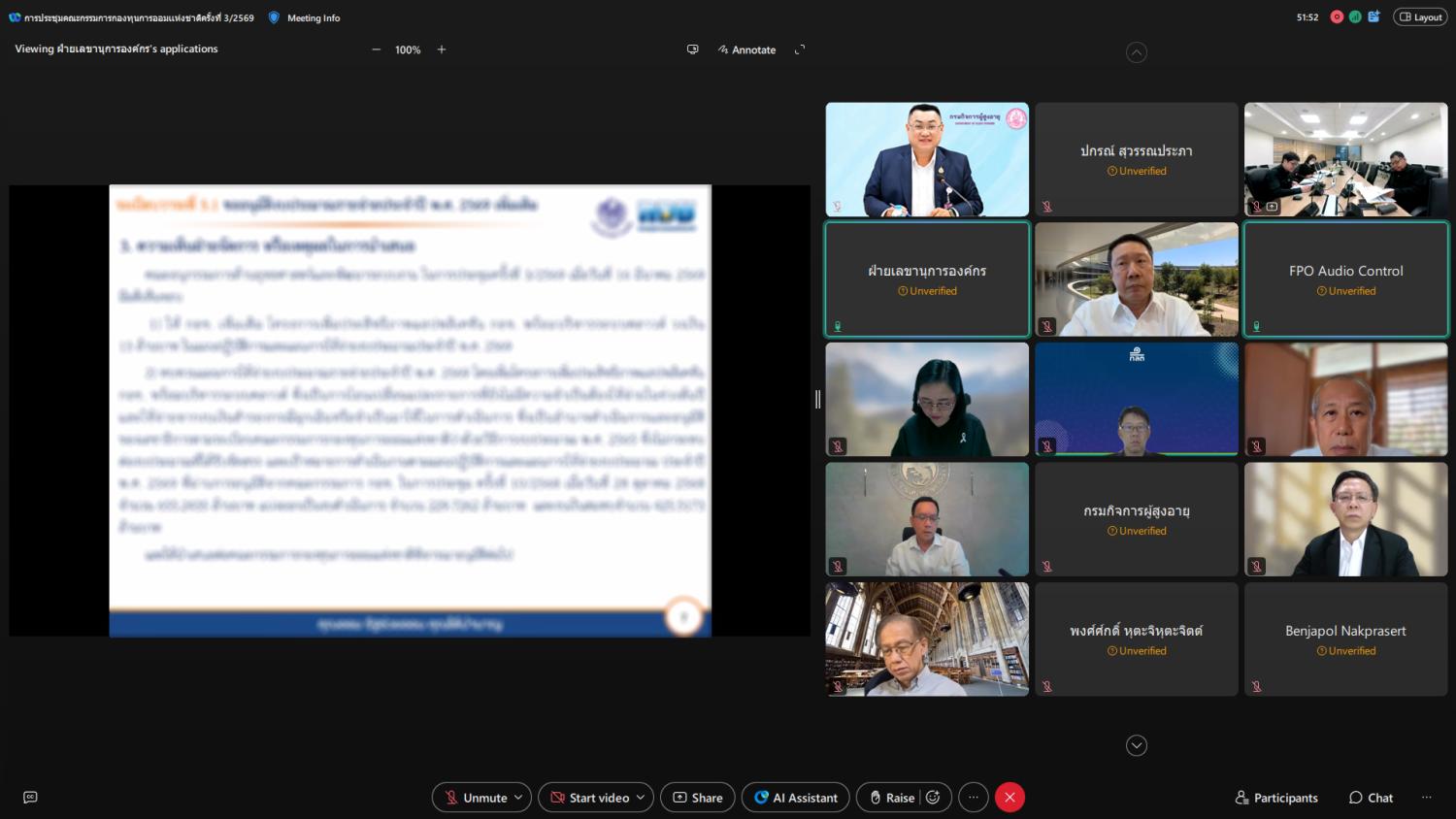Zoom in shared content with plus button
The width and height of the screenshot is (1456, 819).
click(442, 49)
